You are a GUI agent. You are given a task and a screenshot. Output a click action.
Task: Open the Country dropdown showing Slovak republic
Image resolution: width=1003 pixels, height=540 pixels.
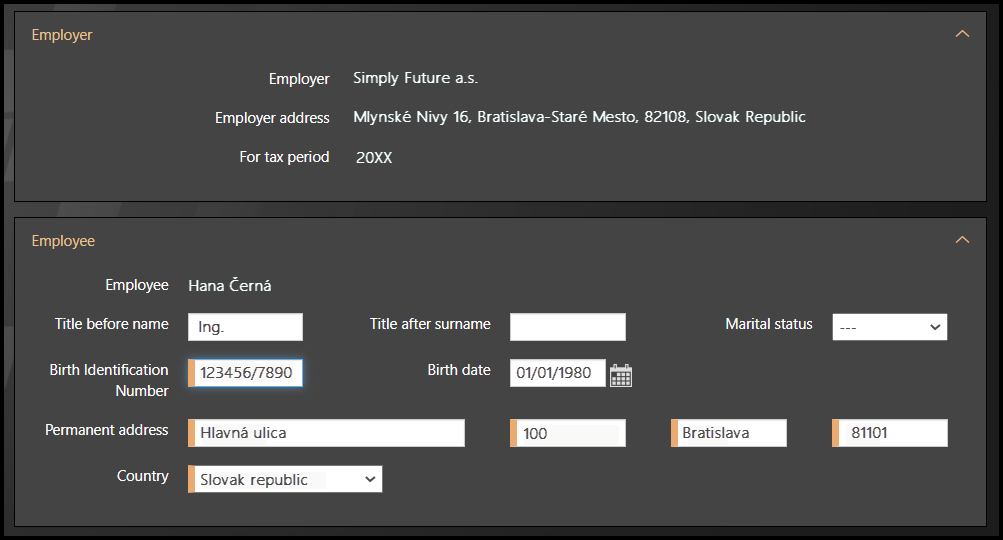coord(286,480)
